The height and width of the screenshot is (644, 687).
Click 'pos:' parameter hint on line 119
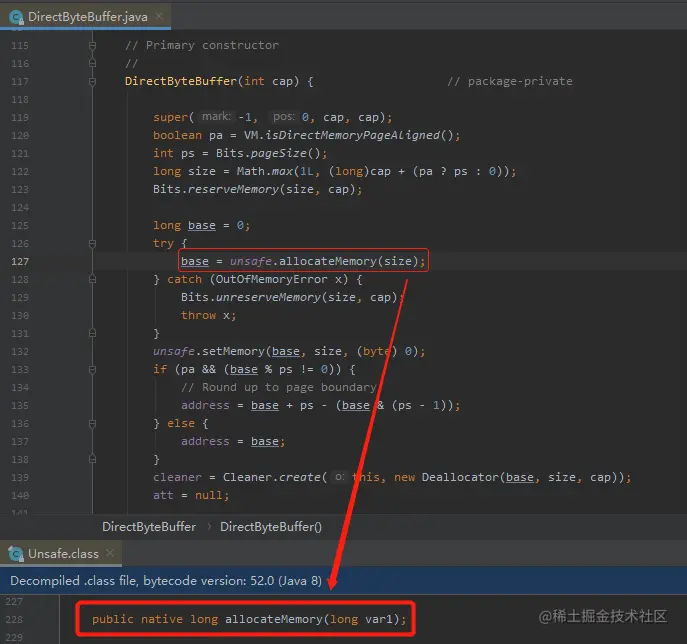click(283, 117)
